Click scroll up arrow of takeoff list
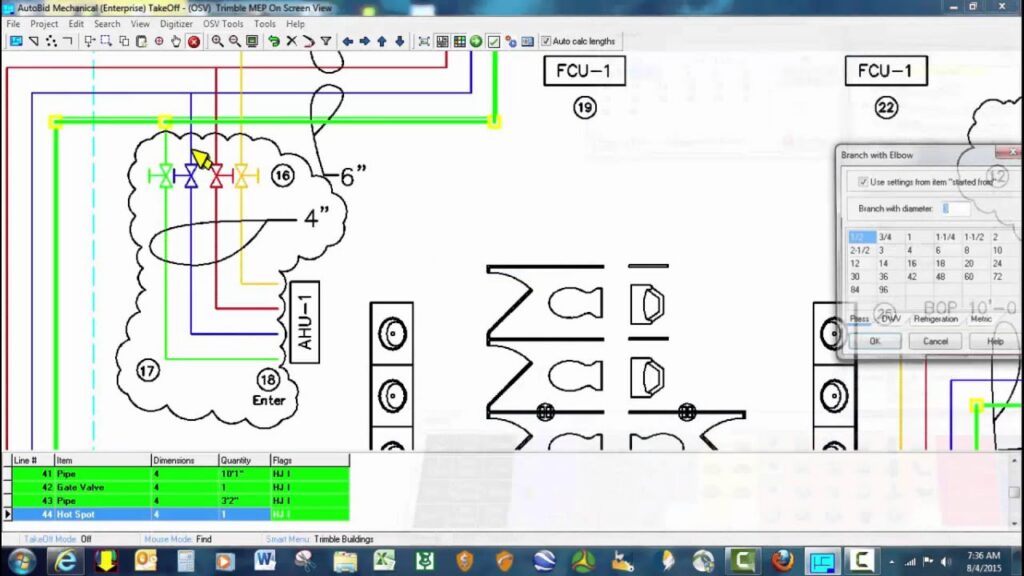The image size is (1024, 576). pyautogui.click(x=1014, y=461)
